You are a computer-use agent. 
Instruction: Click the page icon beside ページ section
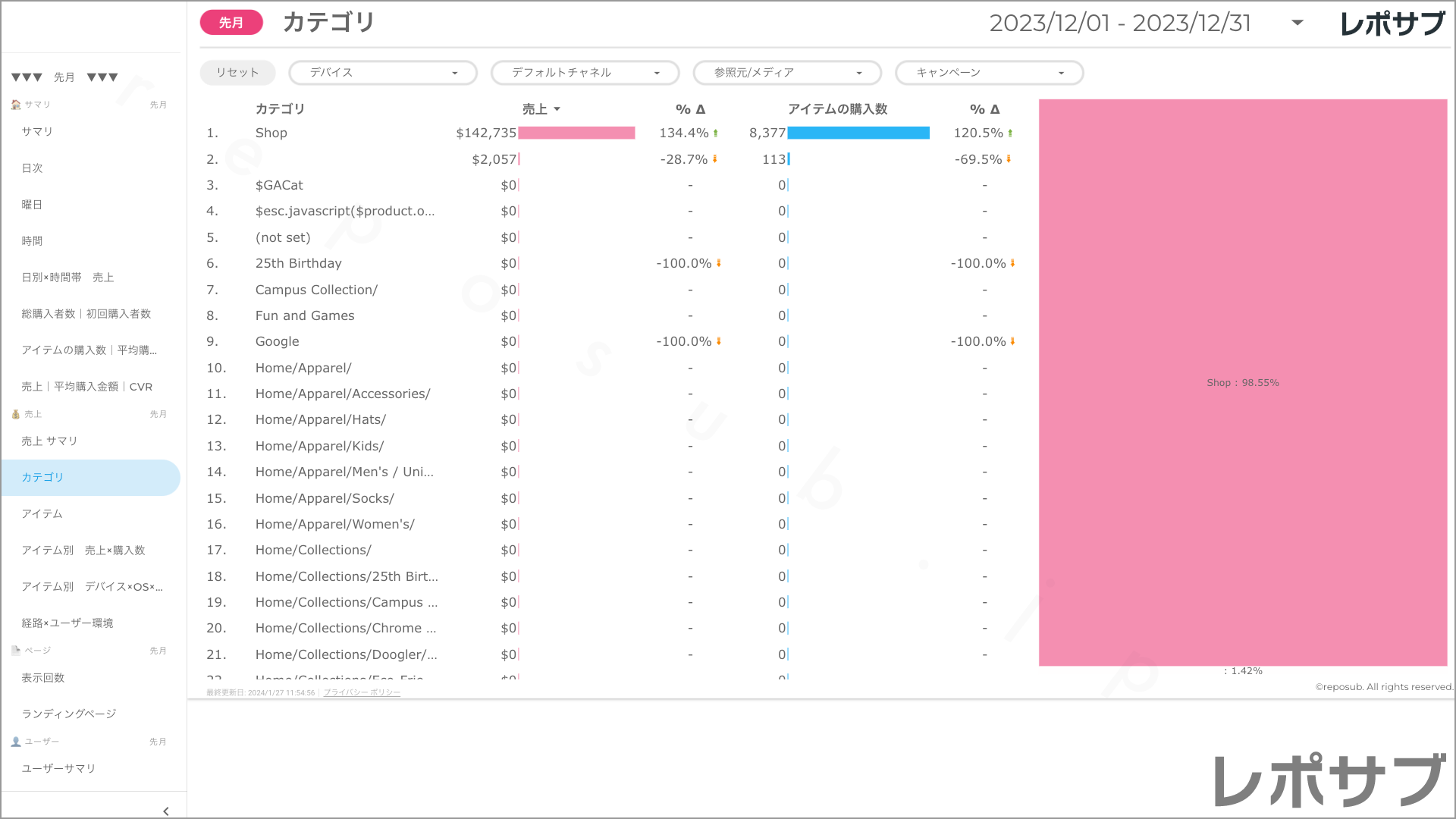coord(16,651)
